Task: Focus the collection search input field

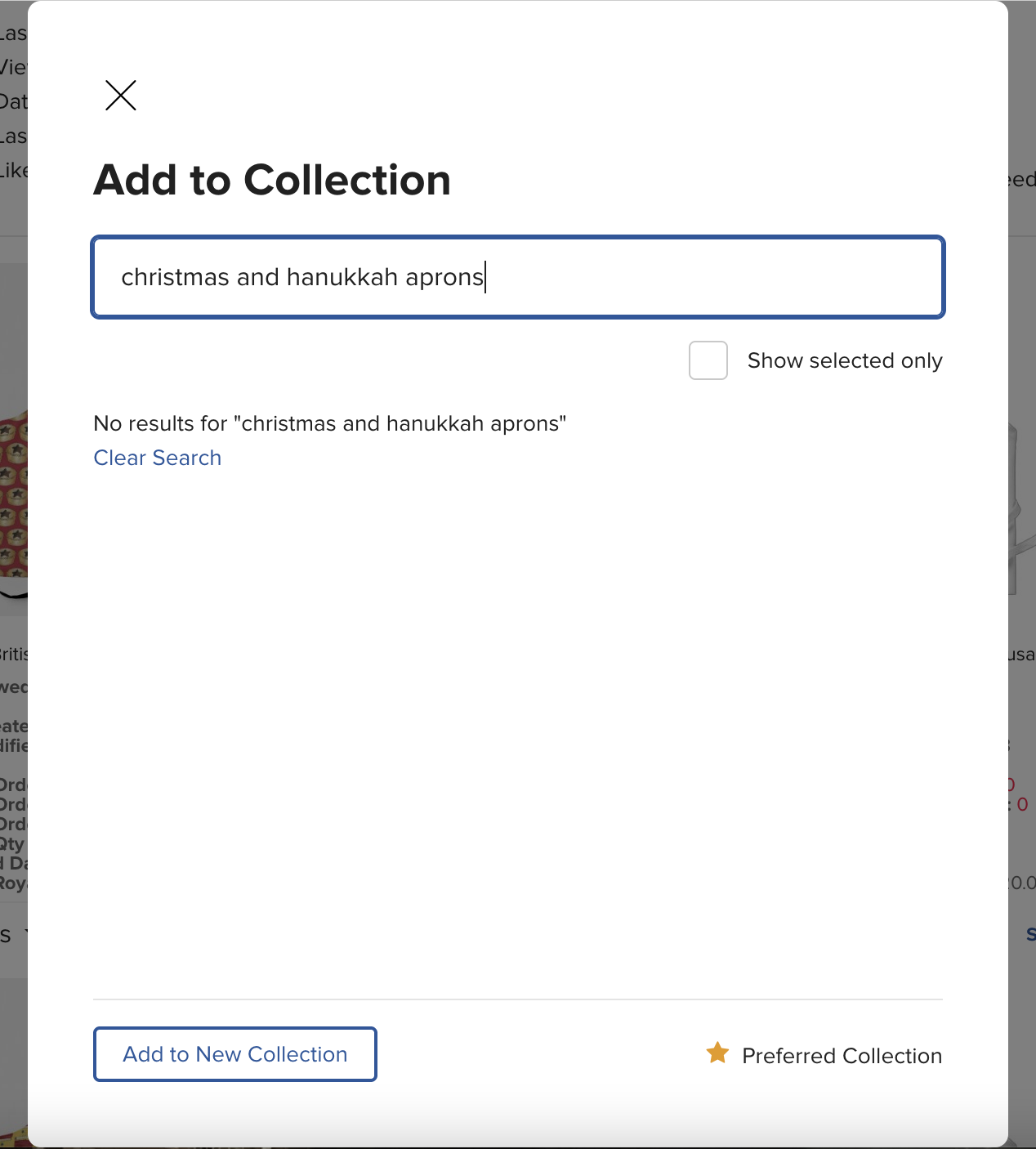Action: (x=518, y=277)
